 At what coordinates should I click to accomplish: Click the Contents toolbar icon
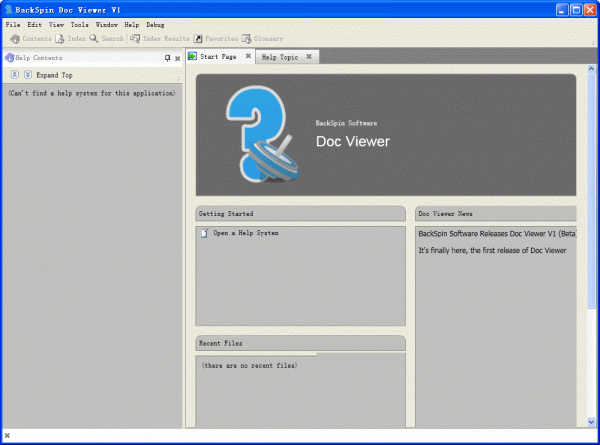15,39
